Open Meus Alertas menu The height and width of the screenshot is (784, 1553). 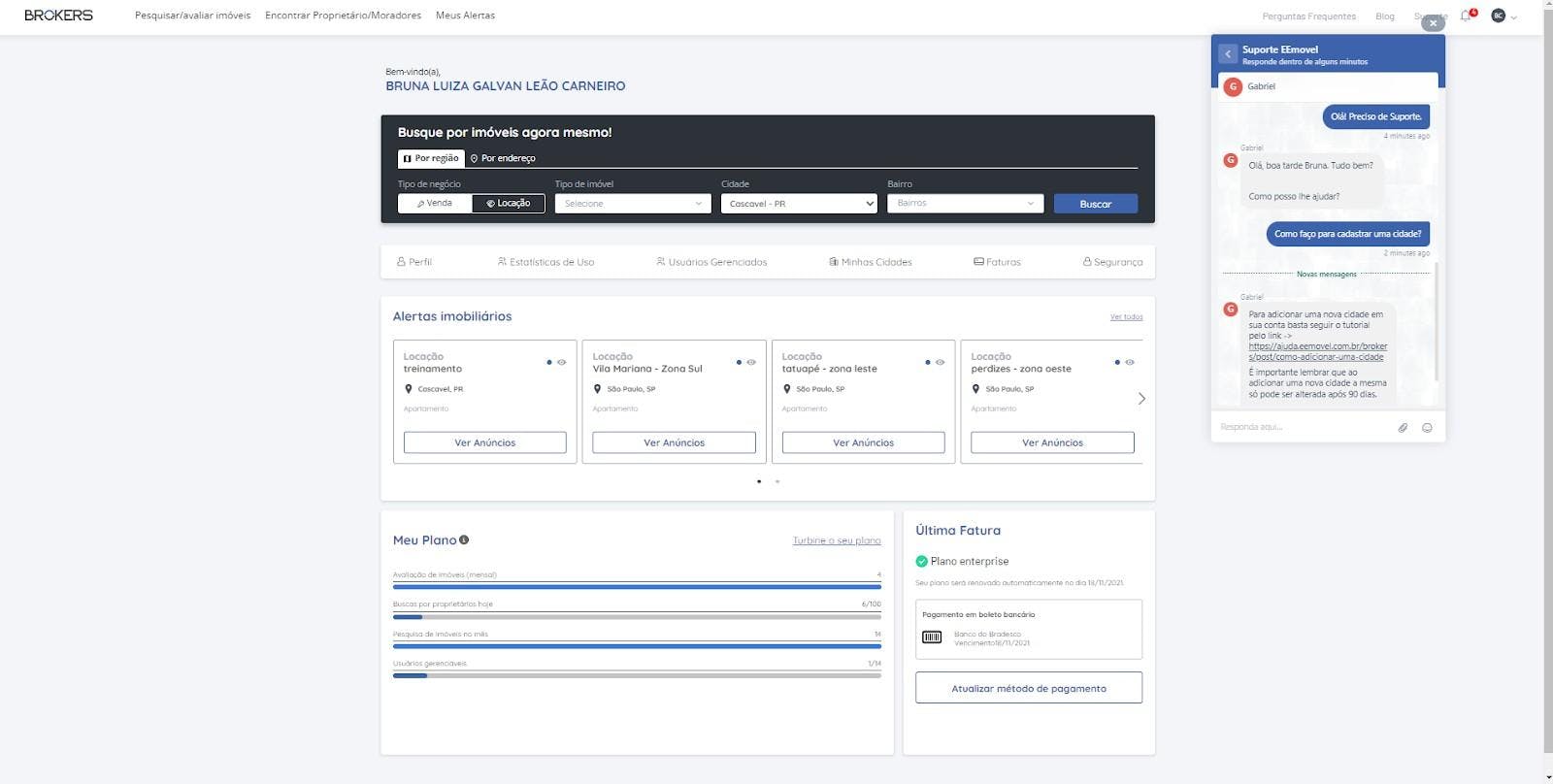465,16
